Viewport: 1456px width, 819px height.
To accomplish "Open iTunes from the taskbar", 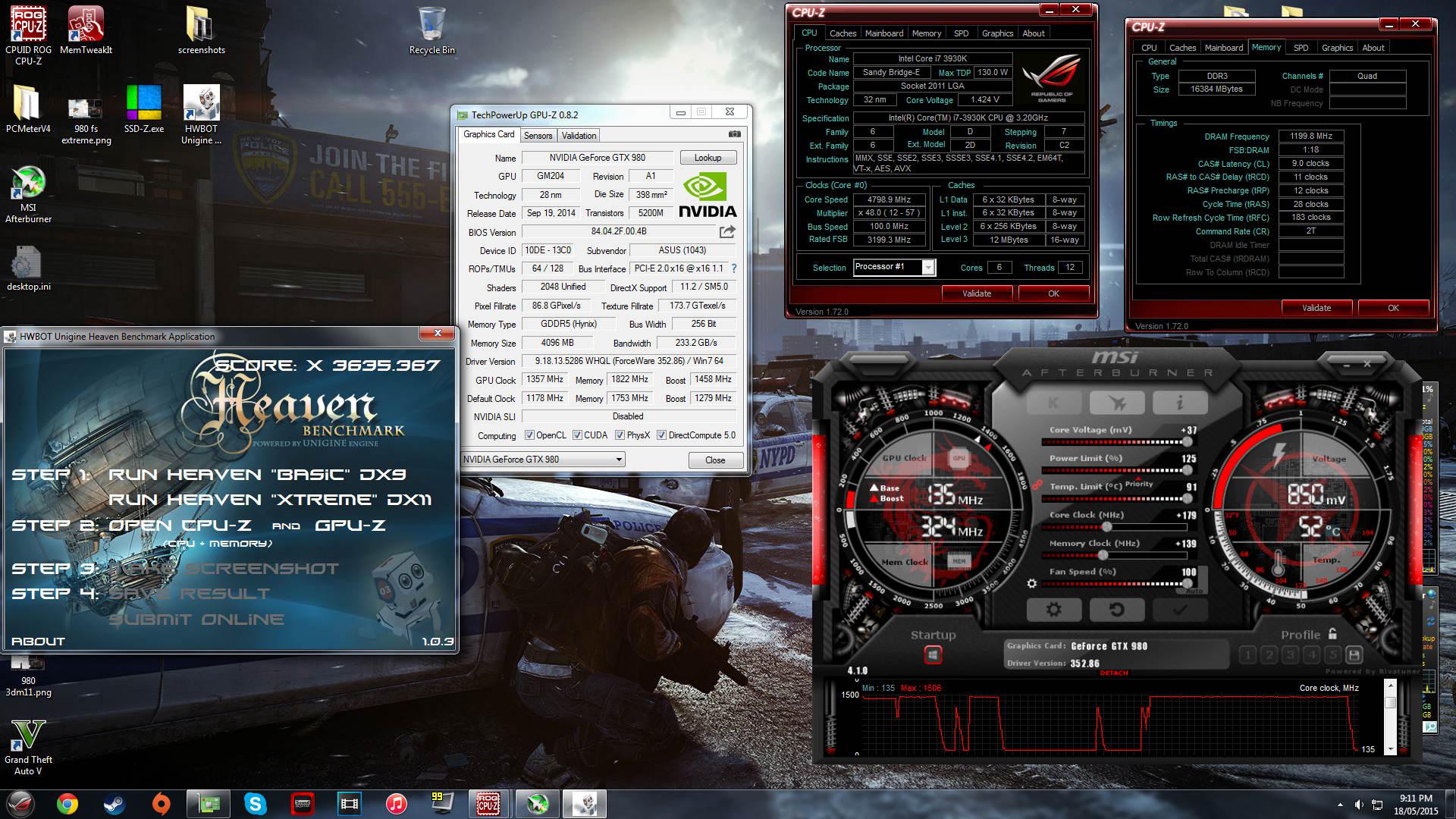I will (x=396, y=804).
